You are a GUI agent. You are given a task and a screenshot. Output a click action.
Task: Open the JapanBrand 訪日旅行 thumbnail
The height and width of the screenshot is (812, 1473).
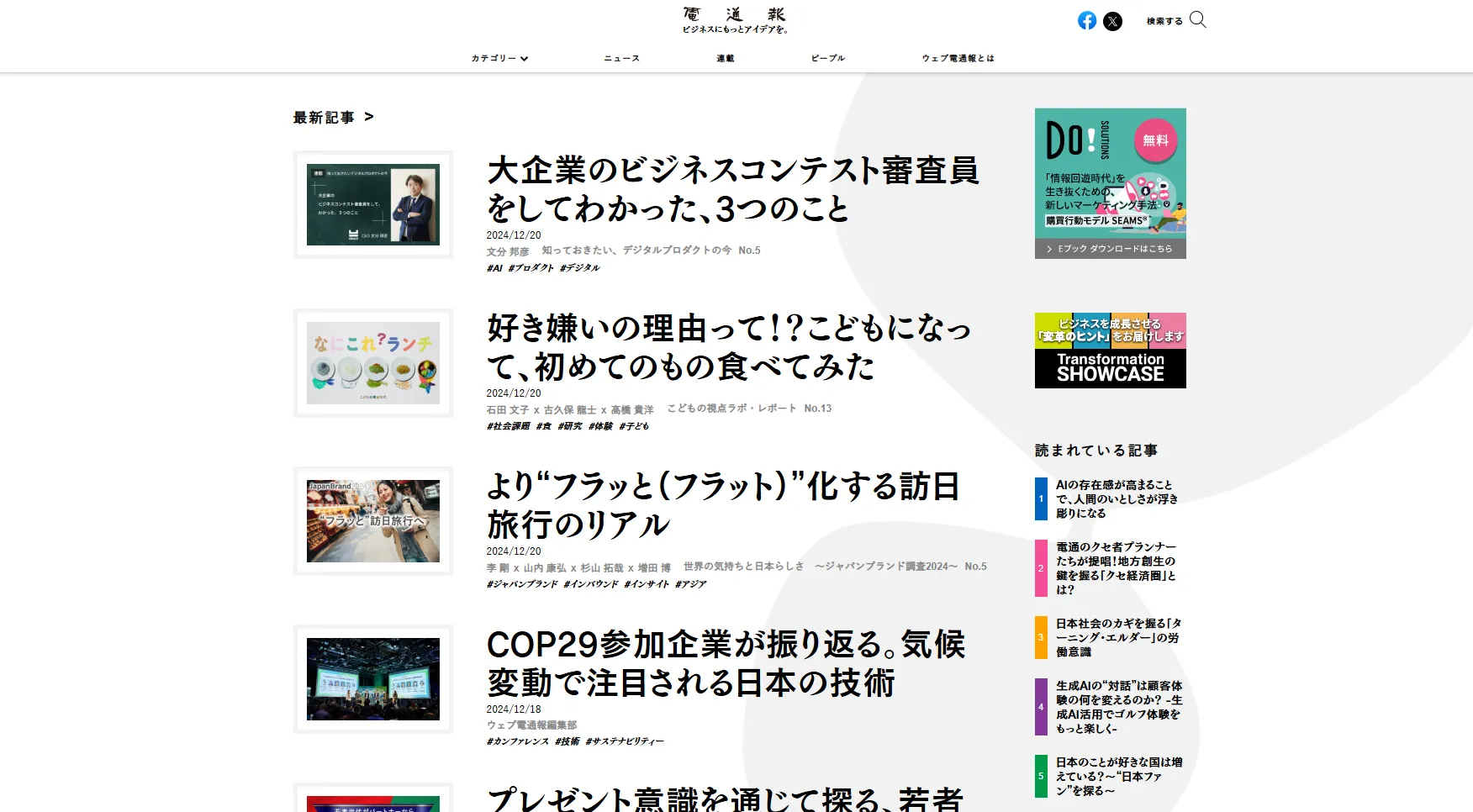click(373, 520)
